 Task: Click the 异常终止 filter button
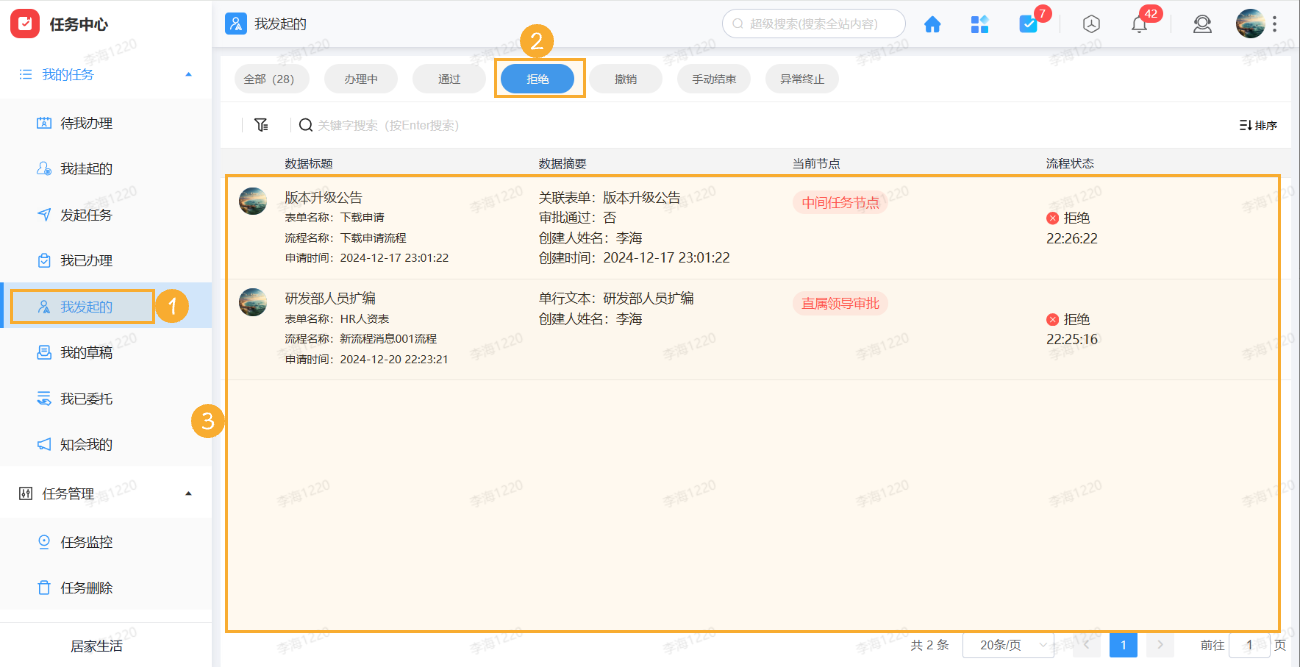pyautogui.click(x=801, y=78)
